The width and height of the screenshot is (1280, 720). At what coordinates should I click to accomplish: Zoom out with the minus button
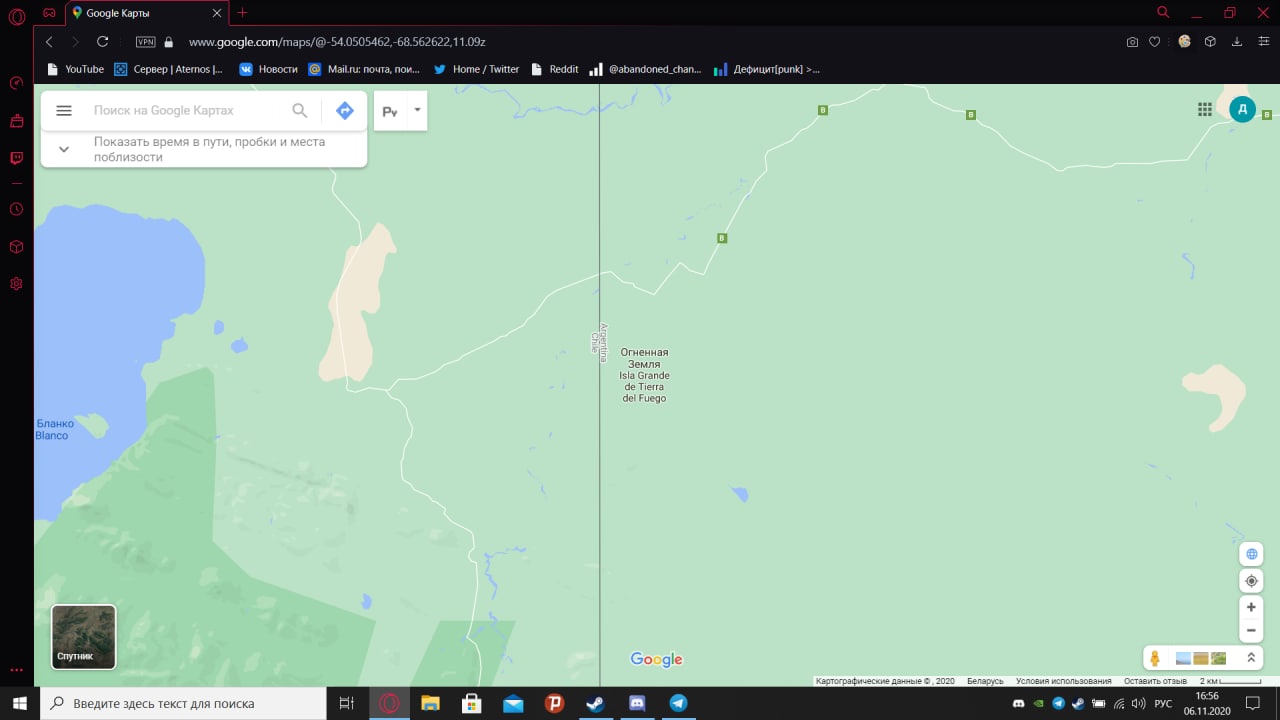coord(1251,631)
